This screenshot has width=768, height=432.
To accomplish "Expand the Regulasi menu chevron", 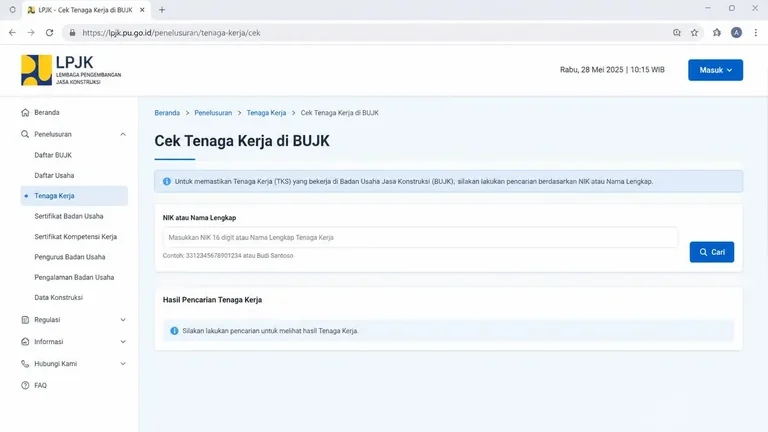I will point(123,320).
